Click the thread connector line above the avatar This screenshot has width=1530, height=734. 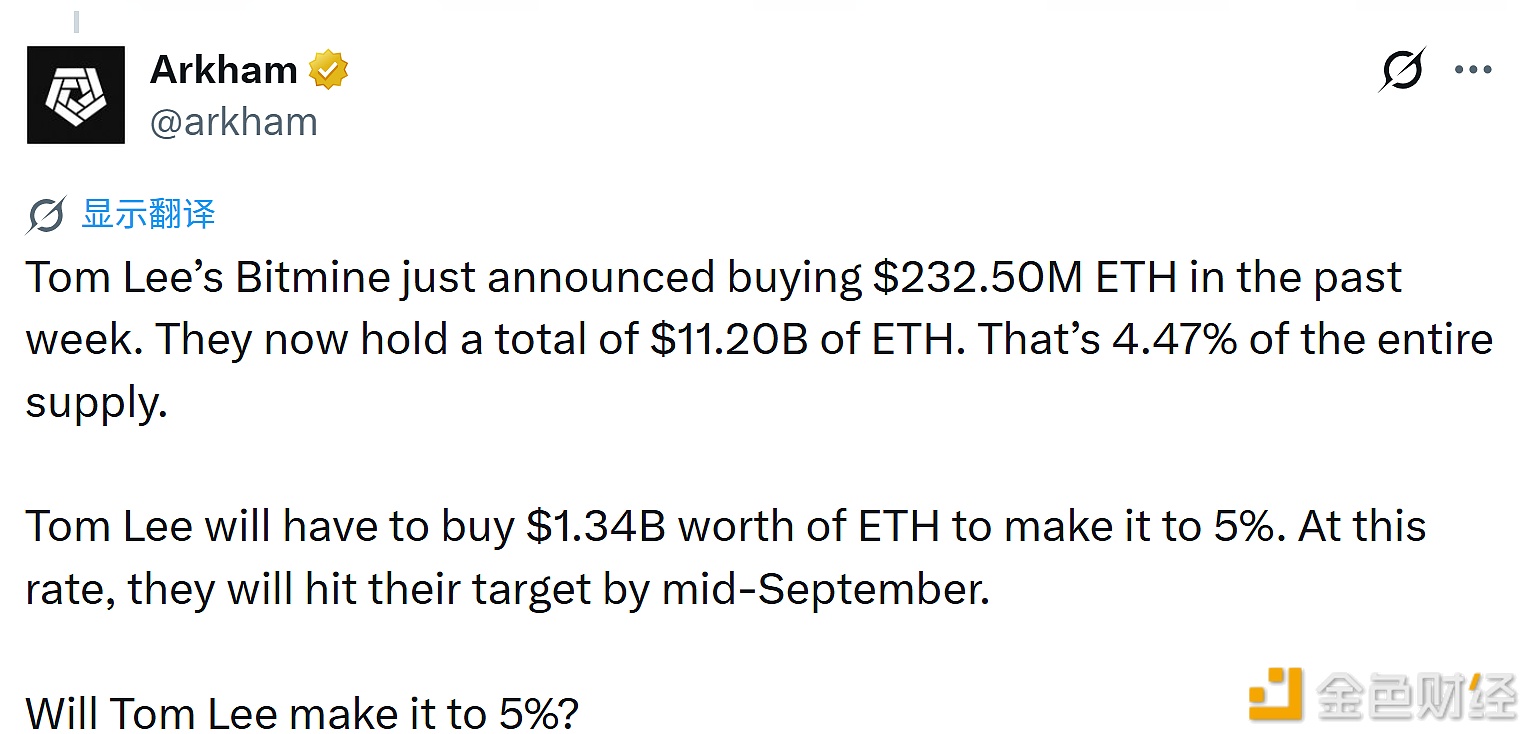pos(78,20)
